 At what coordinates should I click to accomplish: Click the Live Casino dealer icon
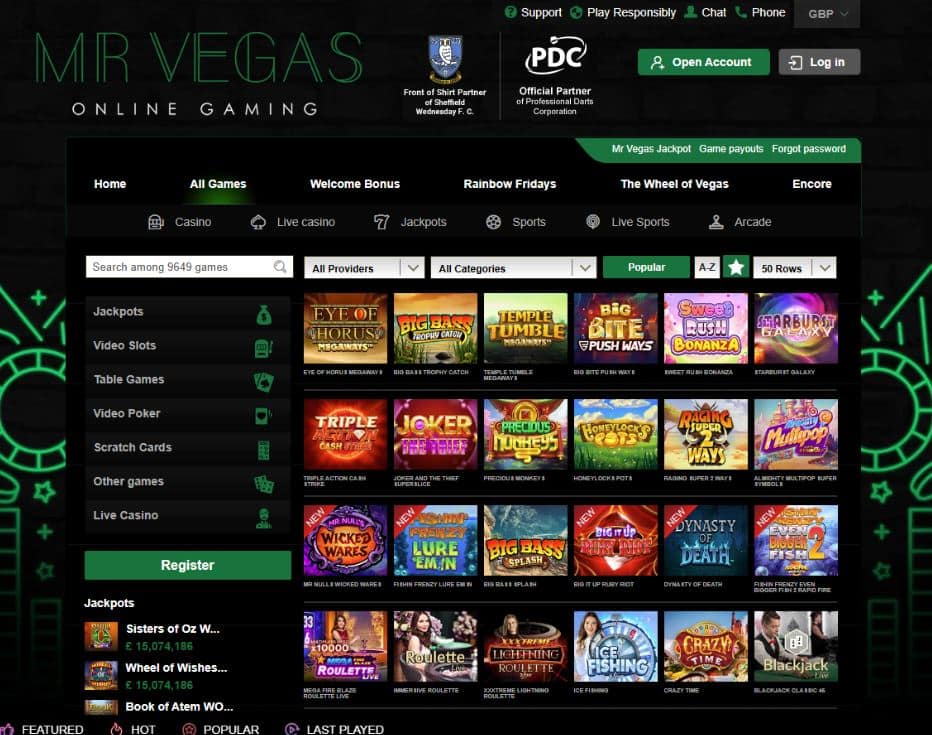(x=263, y=518)
